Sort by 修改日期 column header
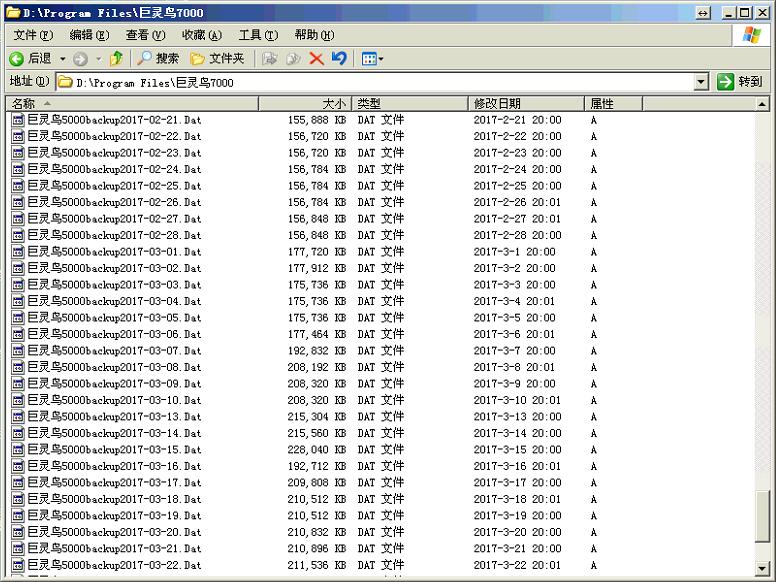776x582 pixels. (x=526, y=104)
